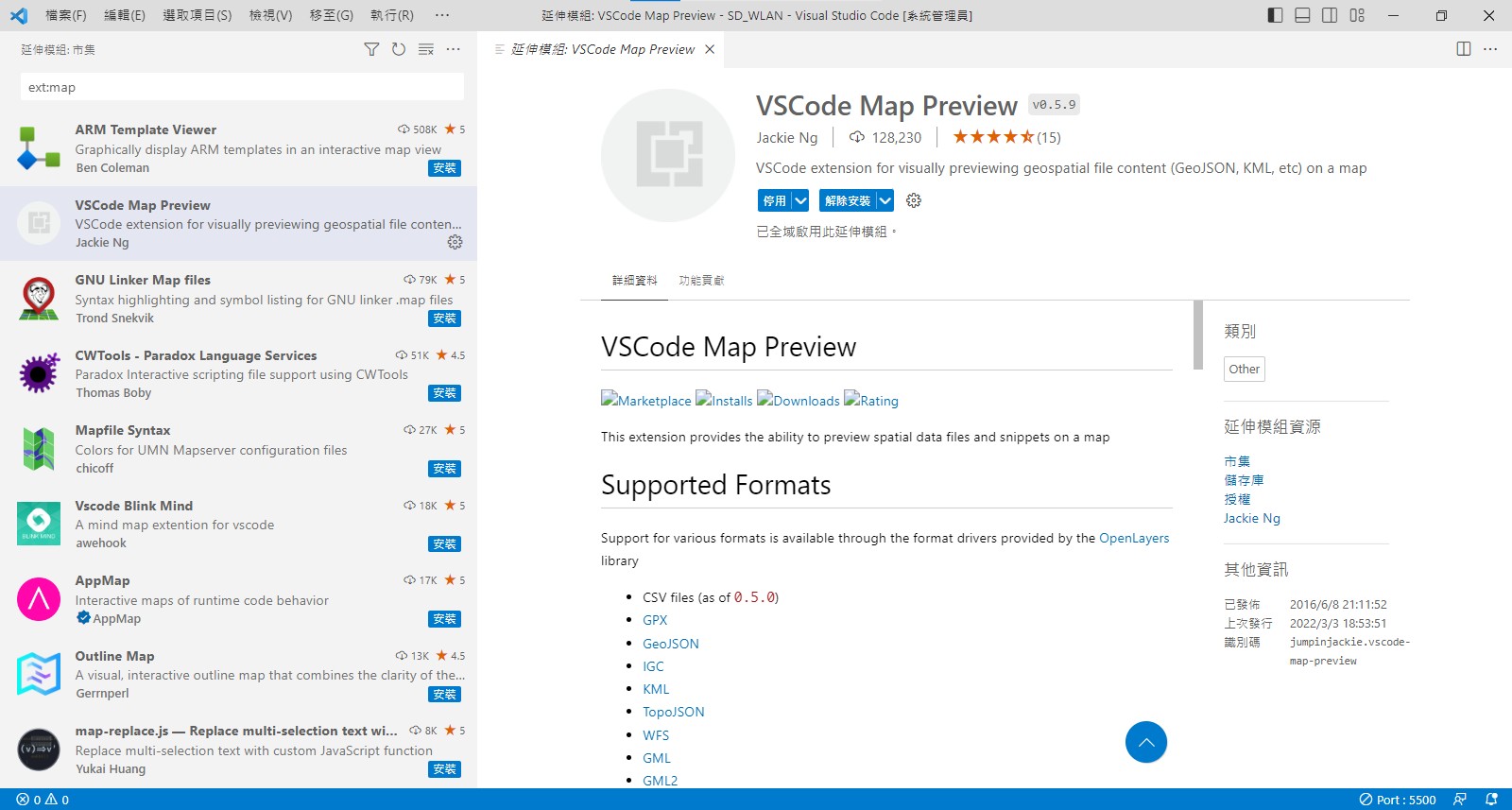Select the Other category tag
Image resolution: width=1512 pixels, height=810 pixels.
pos(1245,370)
